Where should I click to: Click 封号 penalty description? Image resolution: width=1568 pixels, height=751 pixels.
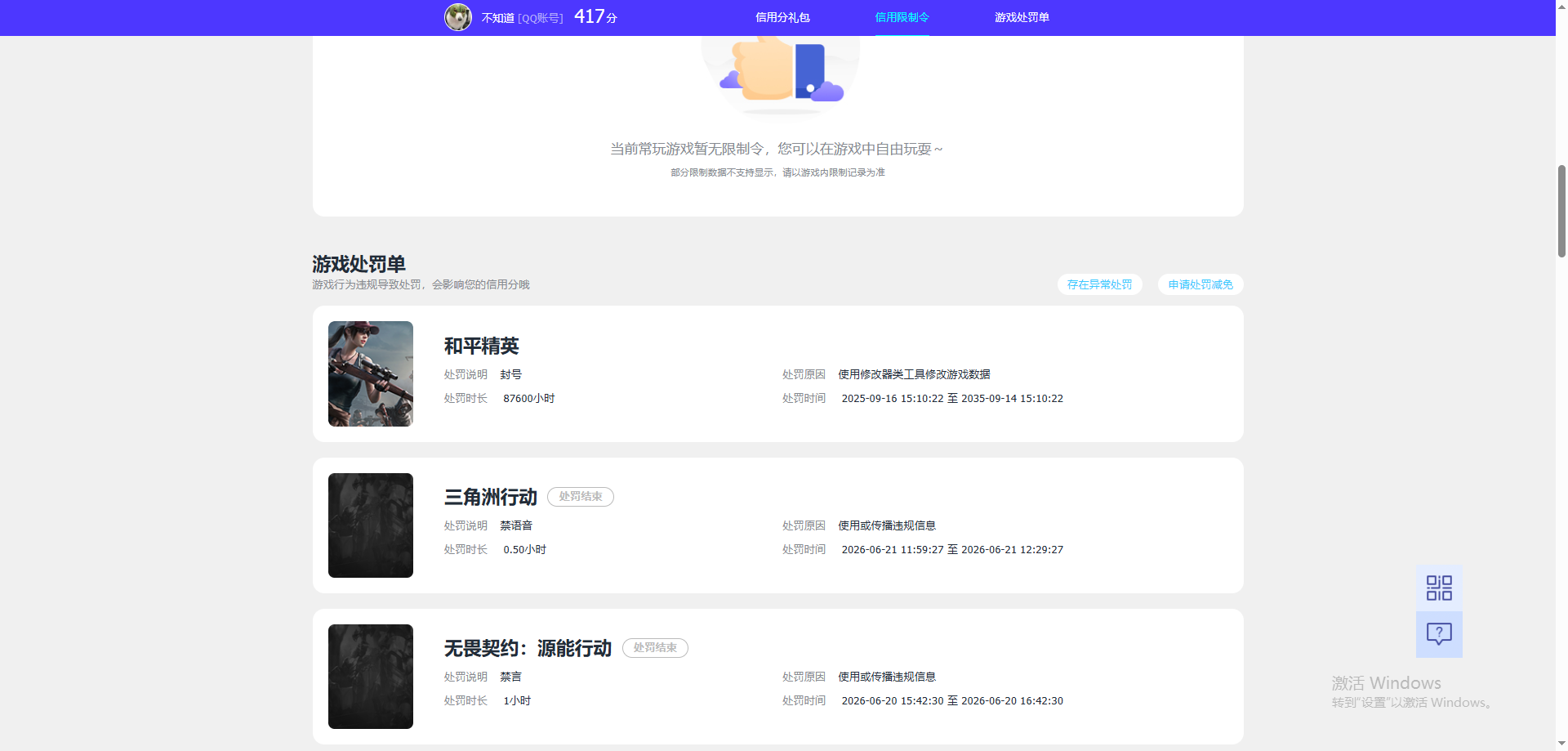click(x=511, y=374)
